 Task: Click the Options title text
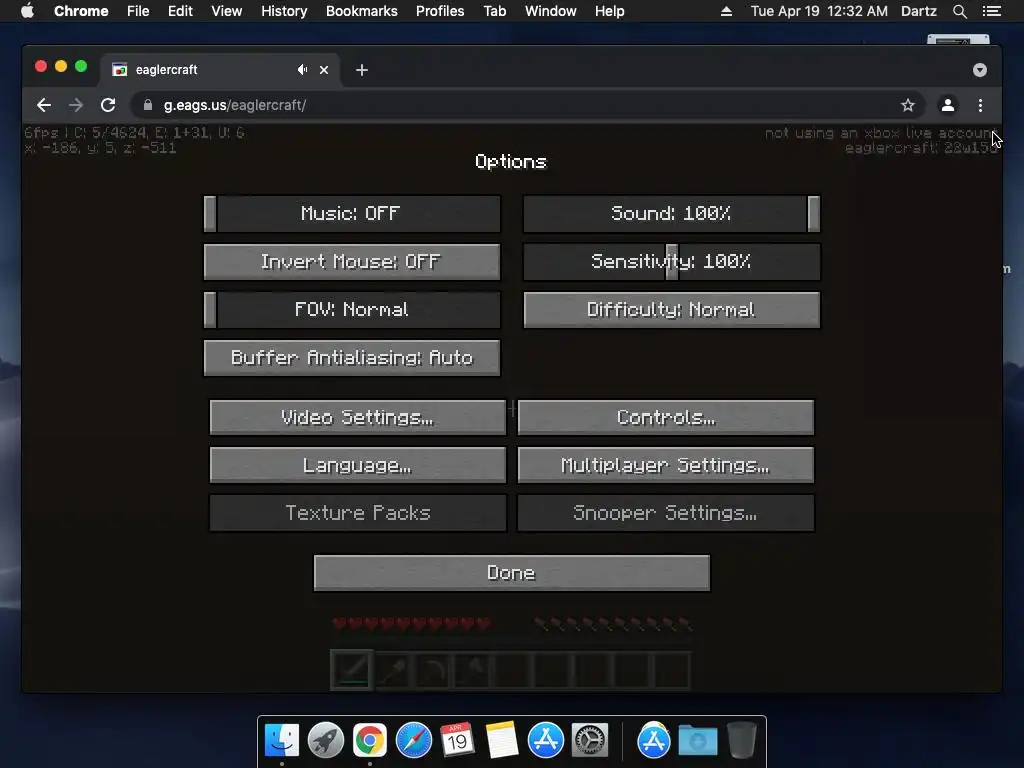pyautogui.click(x=511, y=161)
